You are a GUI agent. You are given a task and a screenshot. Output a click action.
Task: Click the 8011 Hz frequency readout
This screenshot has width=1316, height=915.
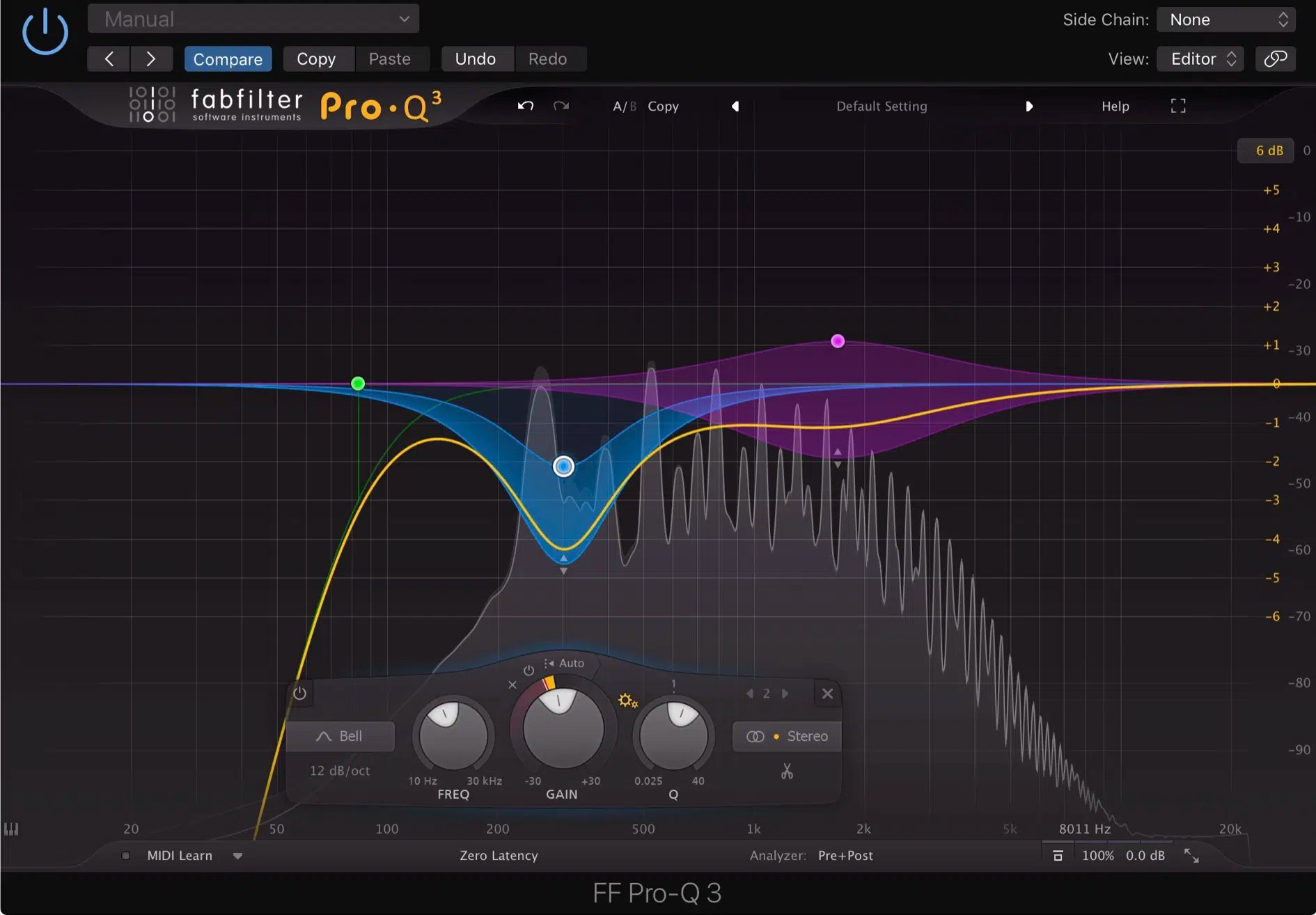1085,829
